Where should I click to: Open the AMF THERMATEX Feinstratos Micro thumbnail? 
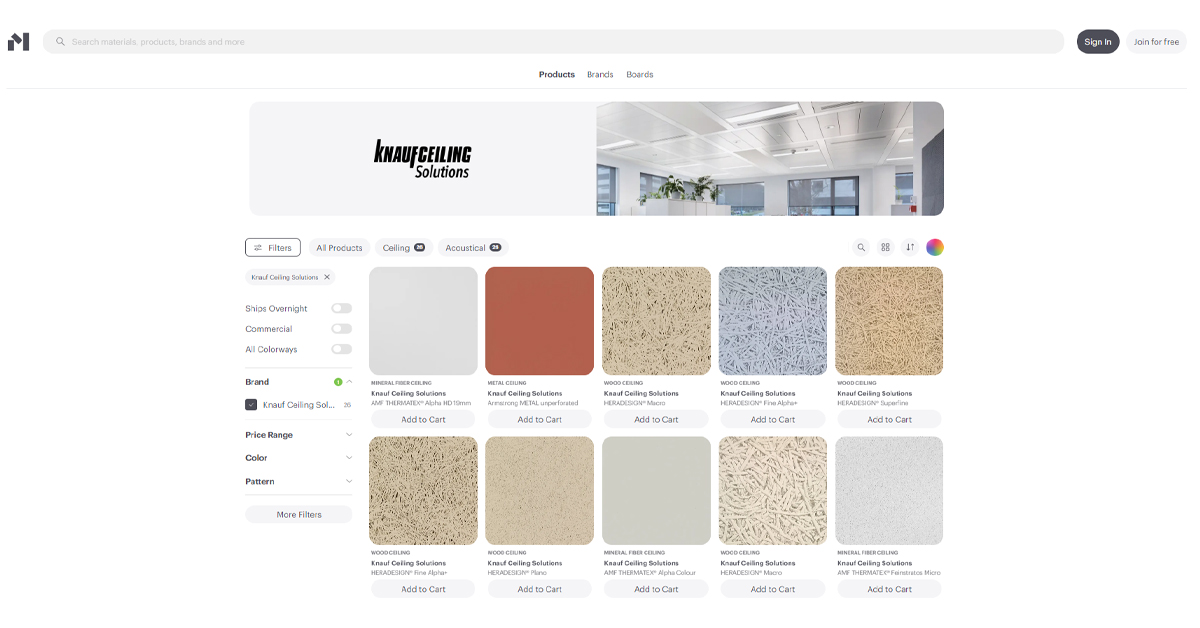pos(889,490)
